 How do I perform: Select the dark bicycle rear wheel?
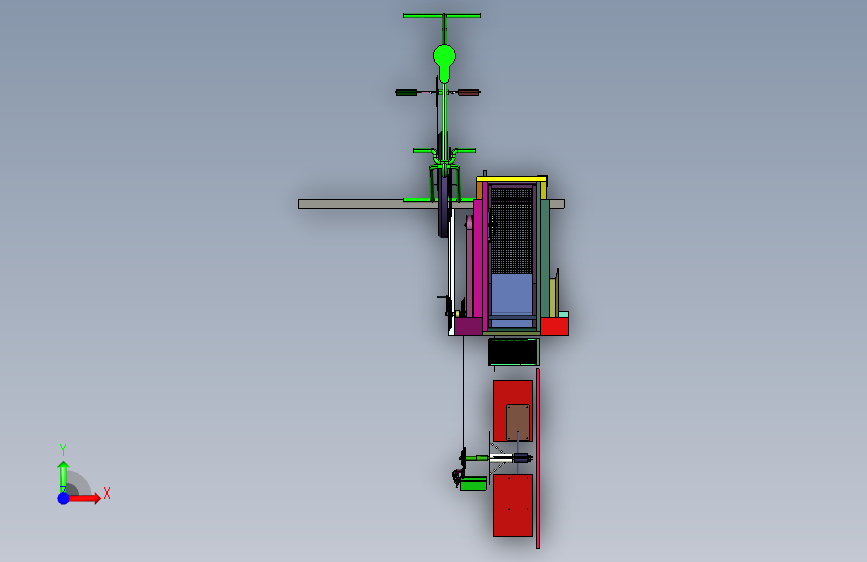click(x=443, y=202)
